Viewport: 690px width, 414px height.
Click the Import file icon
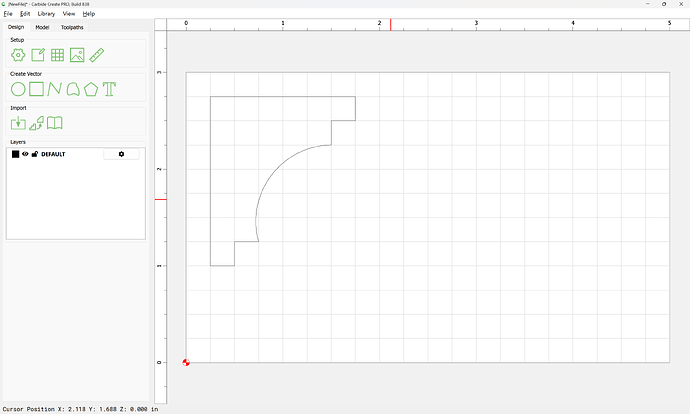click(x=18, y=123)
